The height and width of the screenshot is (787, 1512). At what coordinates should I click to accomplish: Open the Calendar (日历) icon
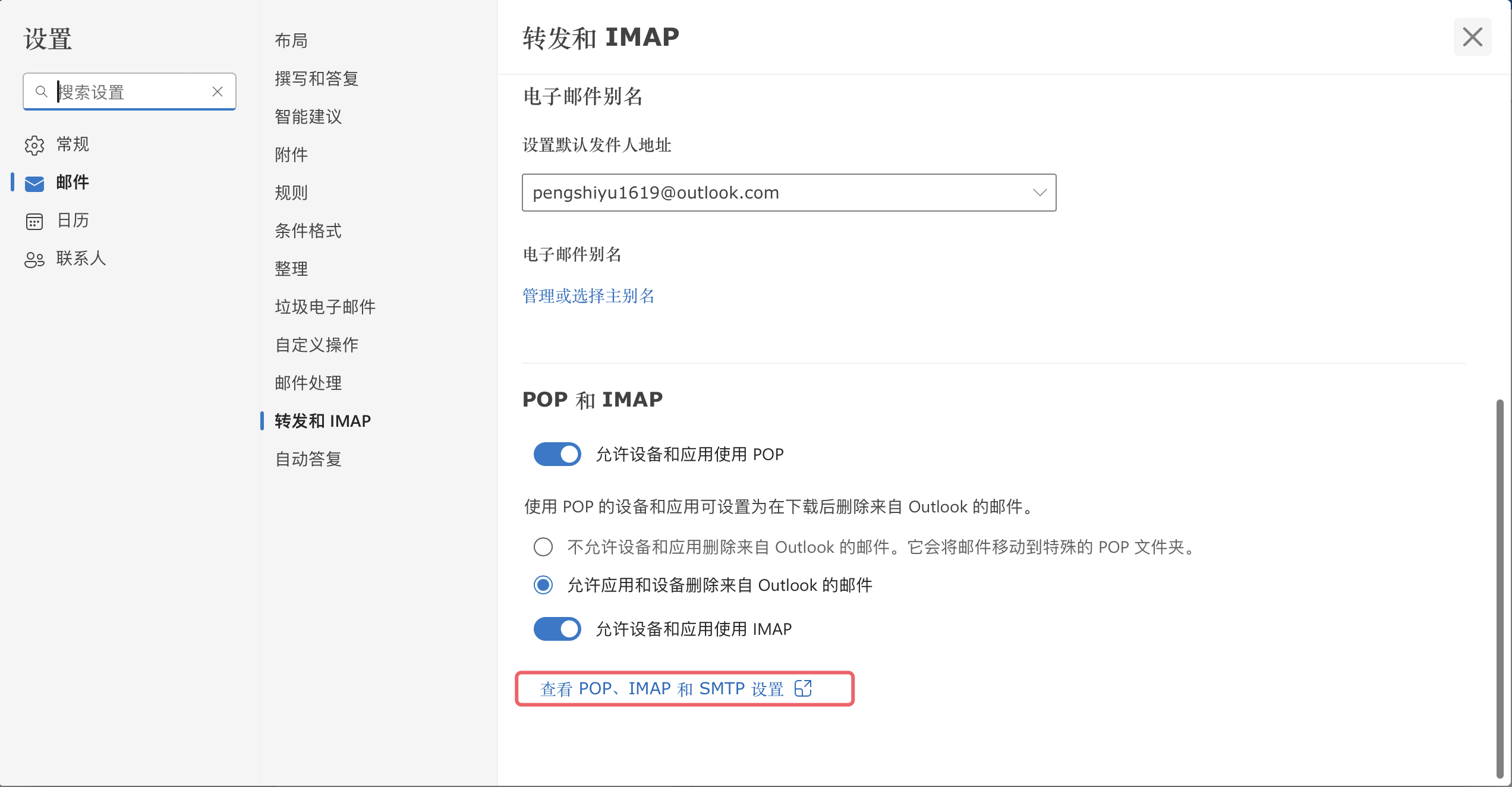[34, 221]
